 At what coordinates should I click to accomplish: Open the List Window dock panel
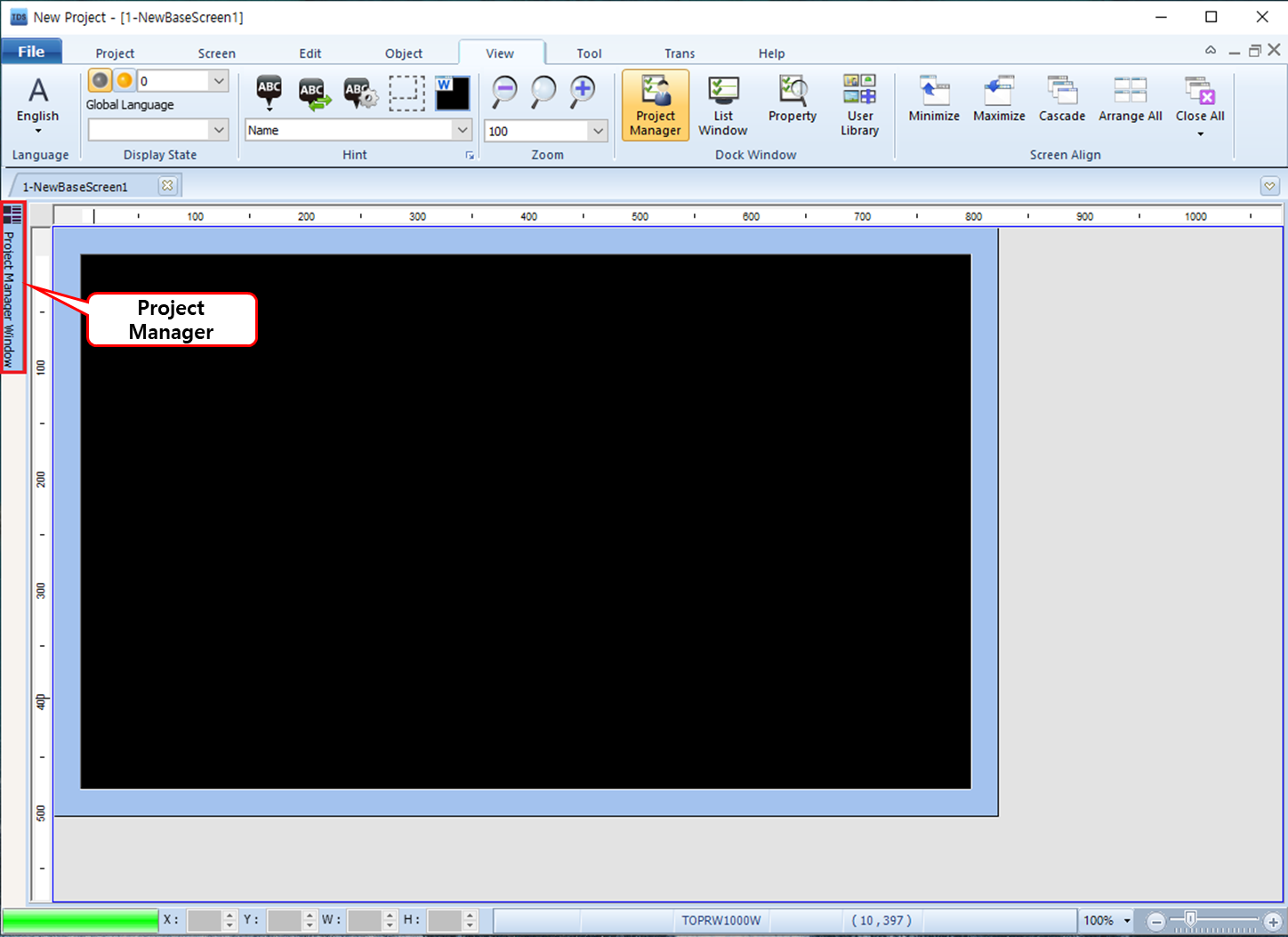(723, 105)
